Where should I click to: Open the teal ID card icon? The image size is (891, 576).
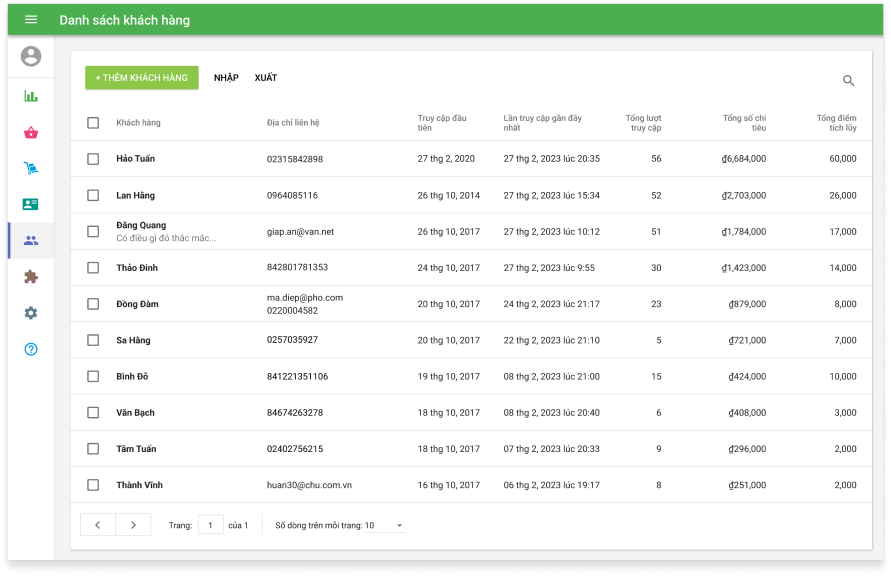tap(31, 204)
